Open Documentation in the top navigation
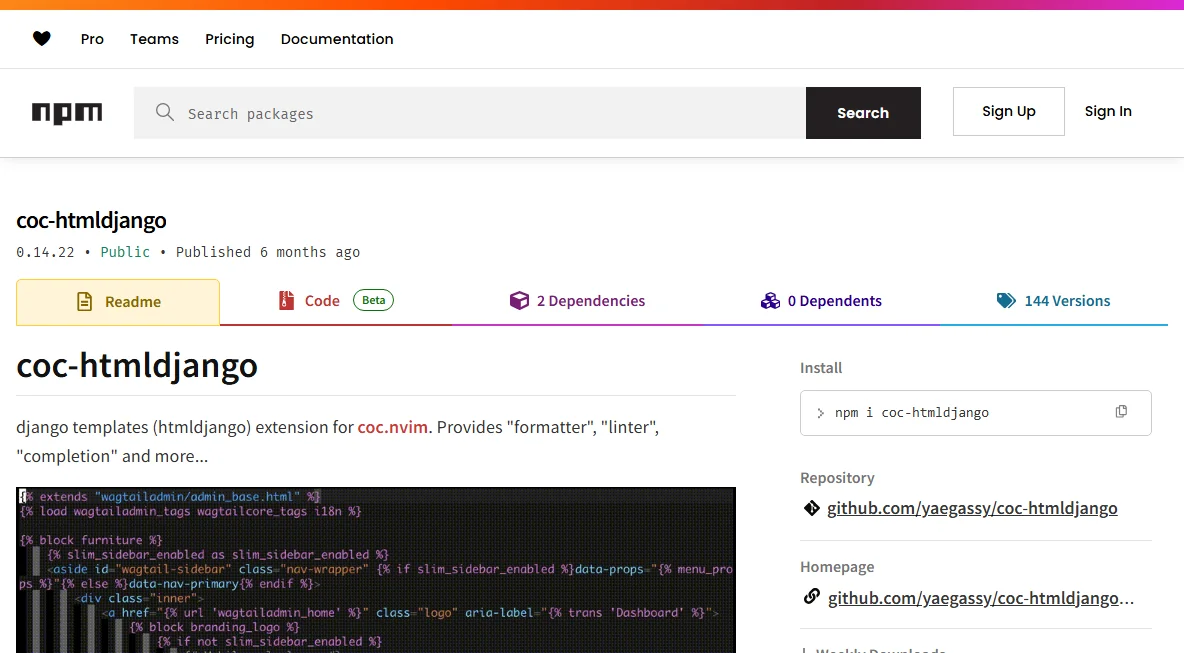This screenshot has width=1184, height=653. (337, 39)
